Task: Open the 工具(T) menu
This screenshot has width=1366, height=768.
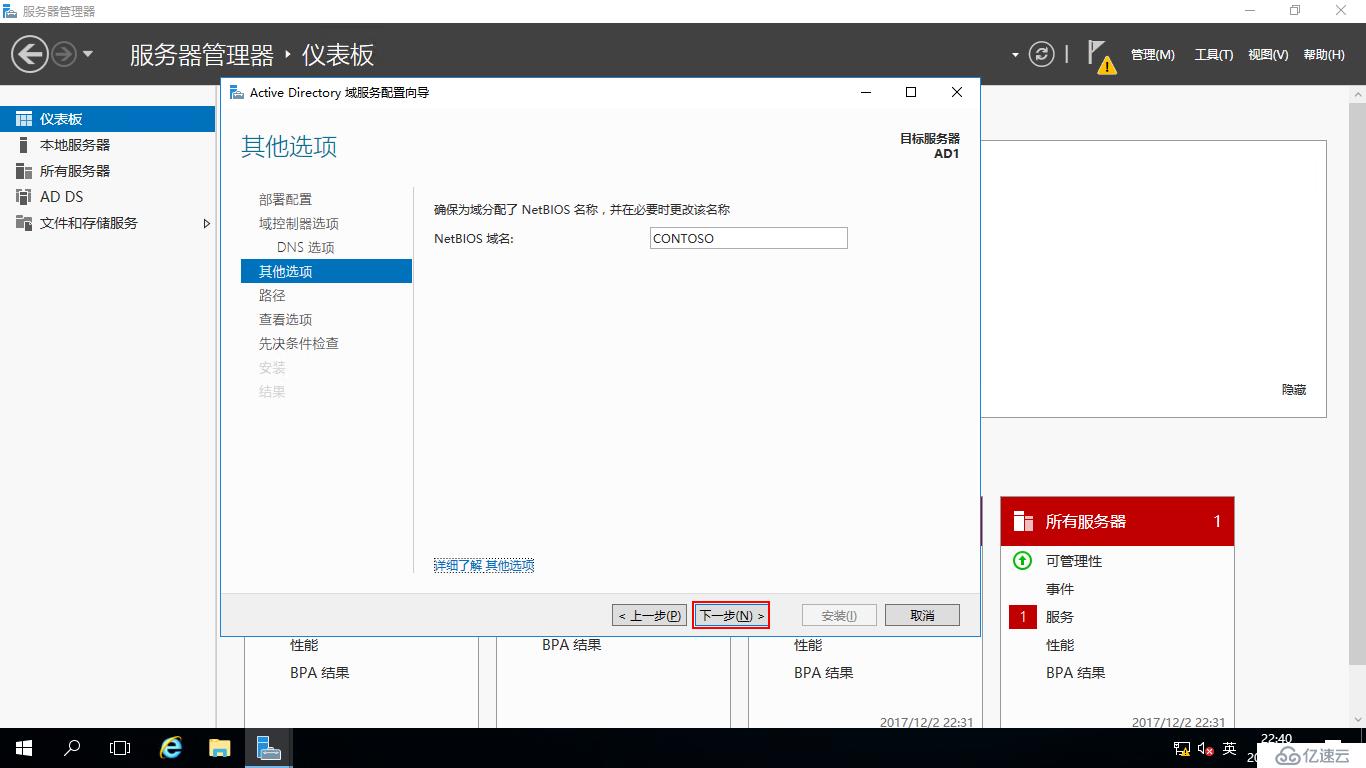Action: click(x=1214, y=55)
